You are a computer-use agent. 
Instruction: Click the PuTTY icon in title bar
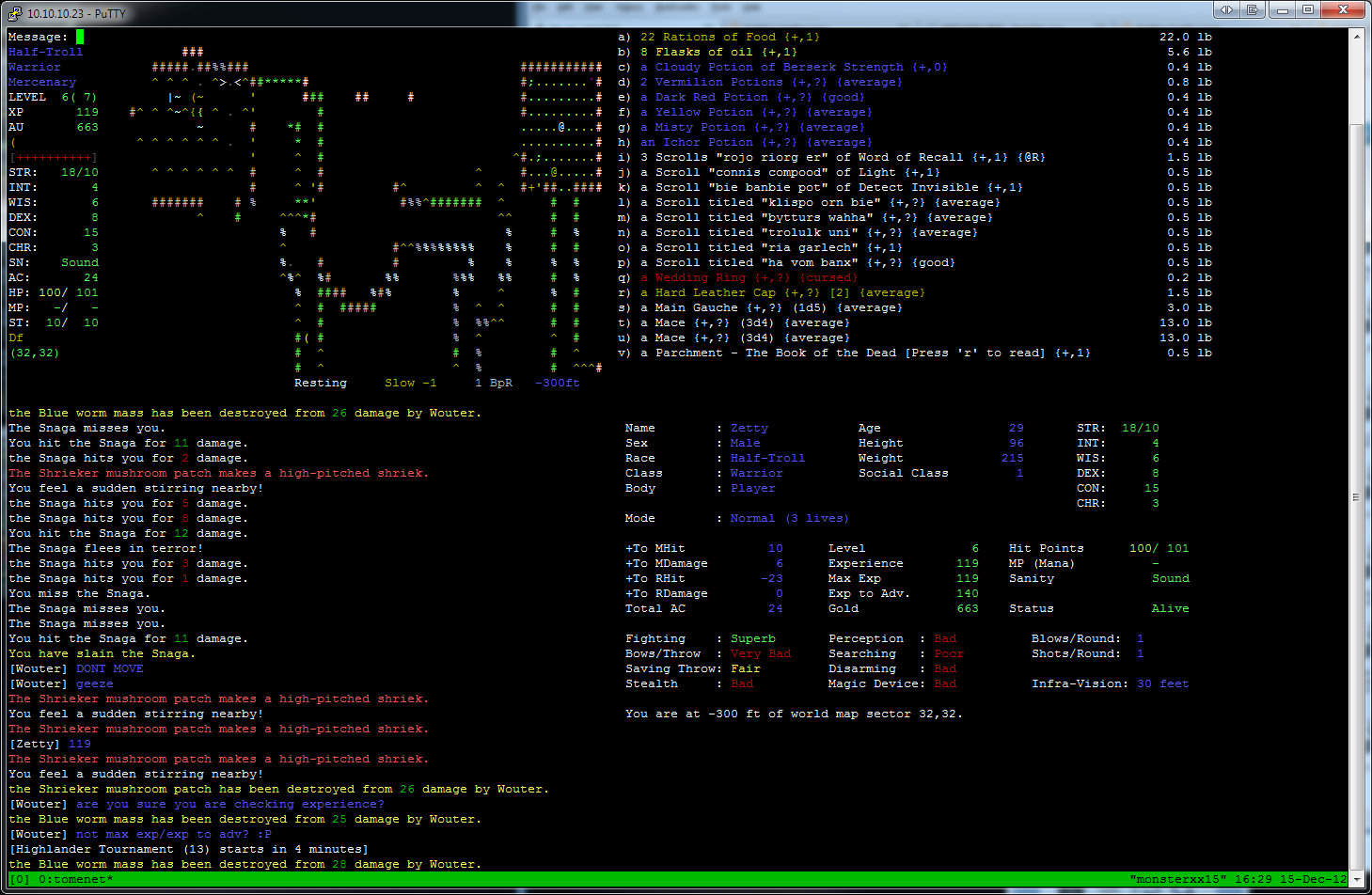(x=14, y=13)
